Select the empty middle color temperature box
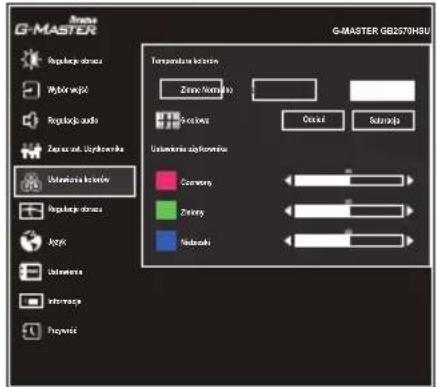The image size is (437, 387). 284,90
